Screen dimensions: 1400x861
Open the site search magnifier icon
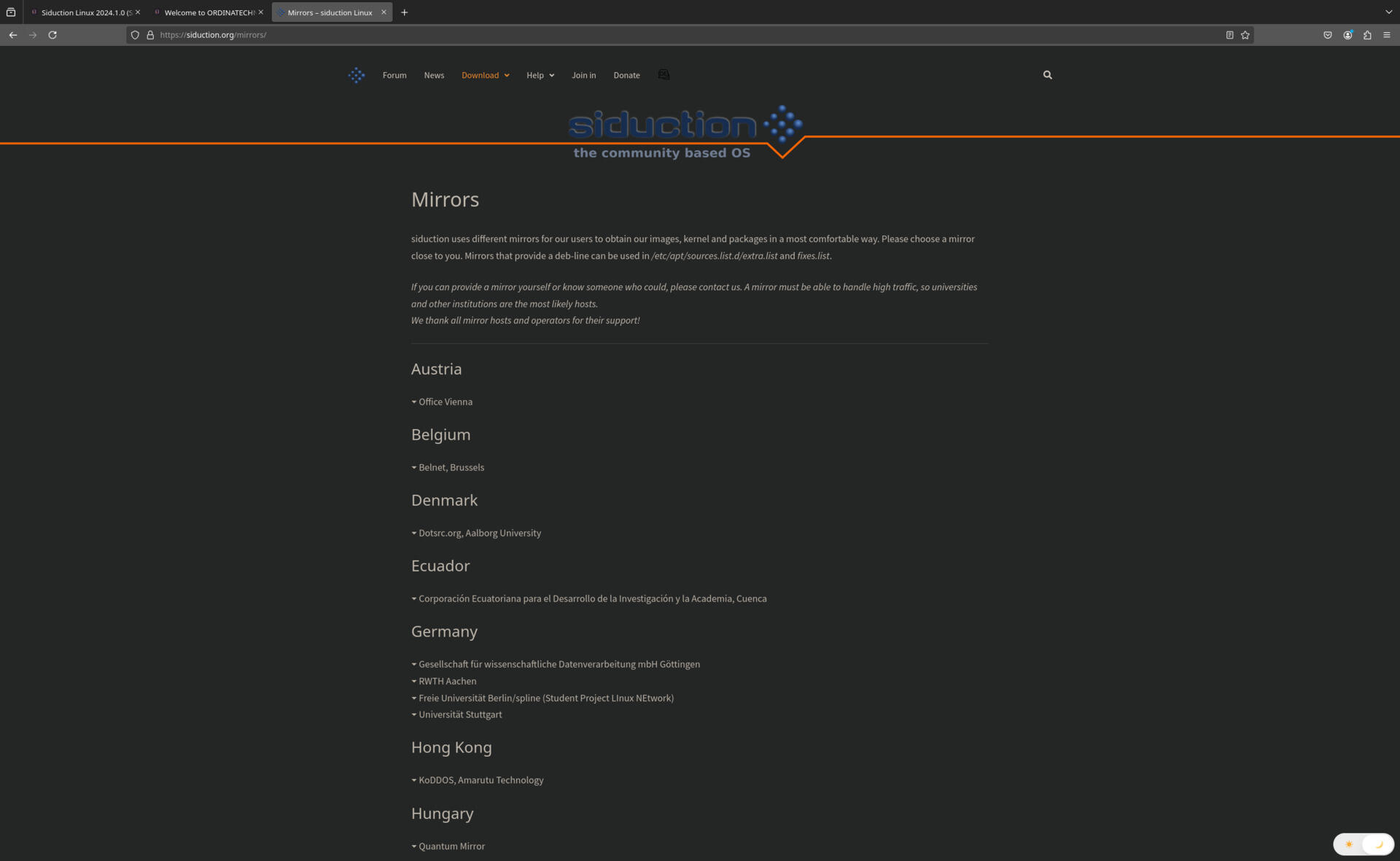pos(1048,75)
